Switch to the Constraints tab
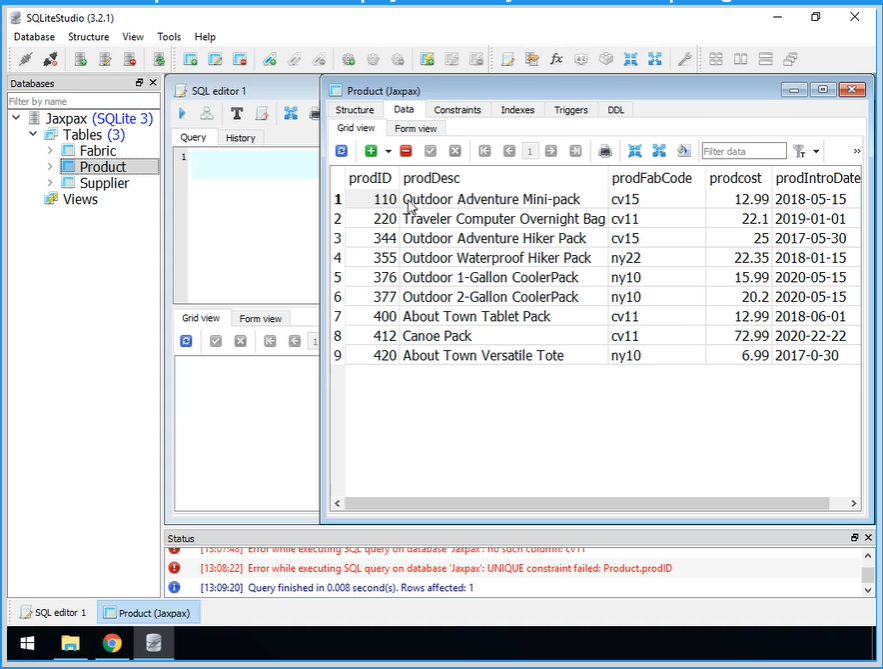The image size is (883, 669). coord(457,110)
